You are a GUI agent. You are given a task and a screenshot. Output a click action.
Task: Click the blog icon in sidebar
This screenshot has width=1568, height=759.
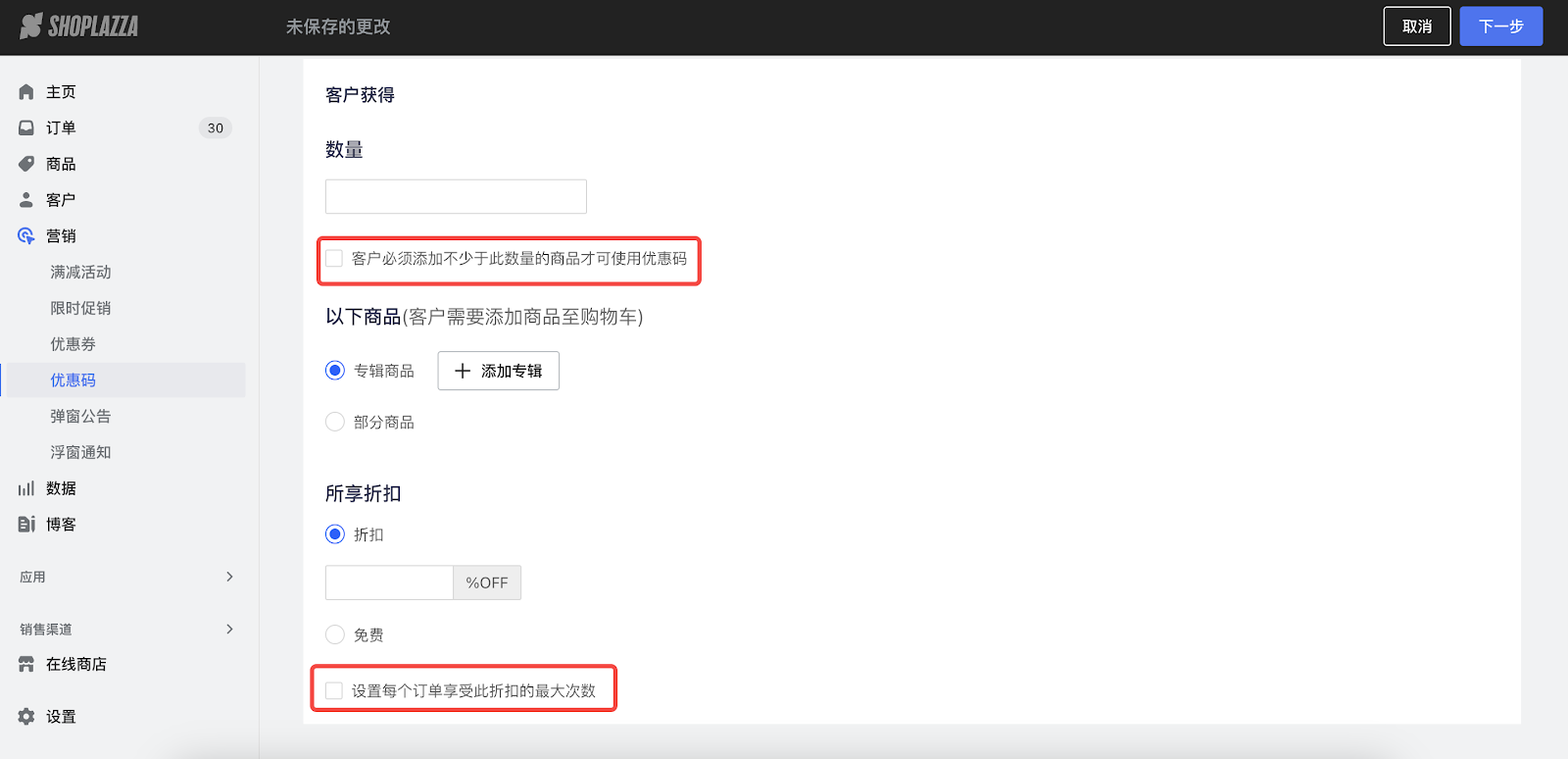click(x=26, y=525)
